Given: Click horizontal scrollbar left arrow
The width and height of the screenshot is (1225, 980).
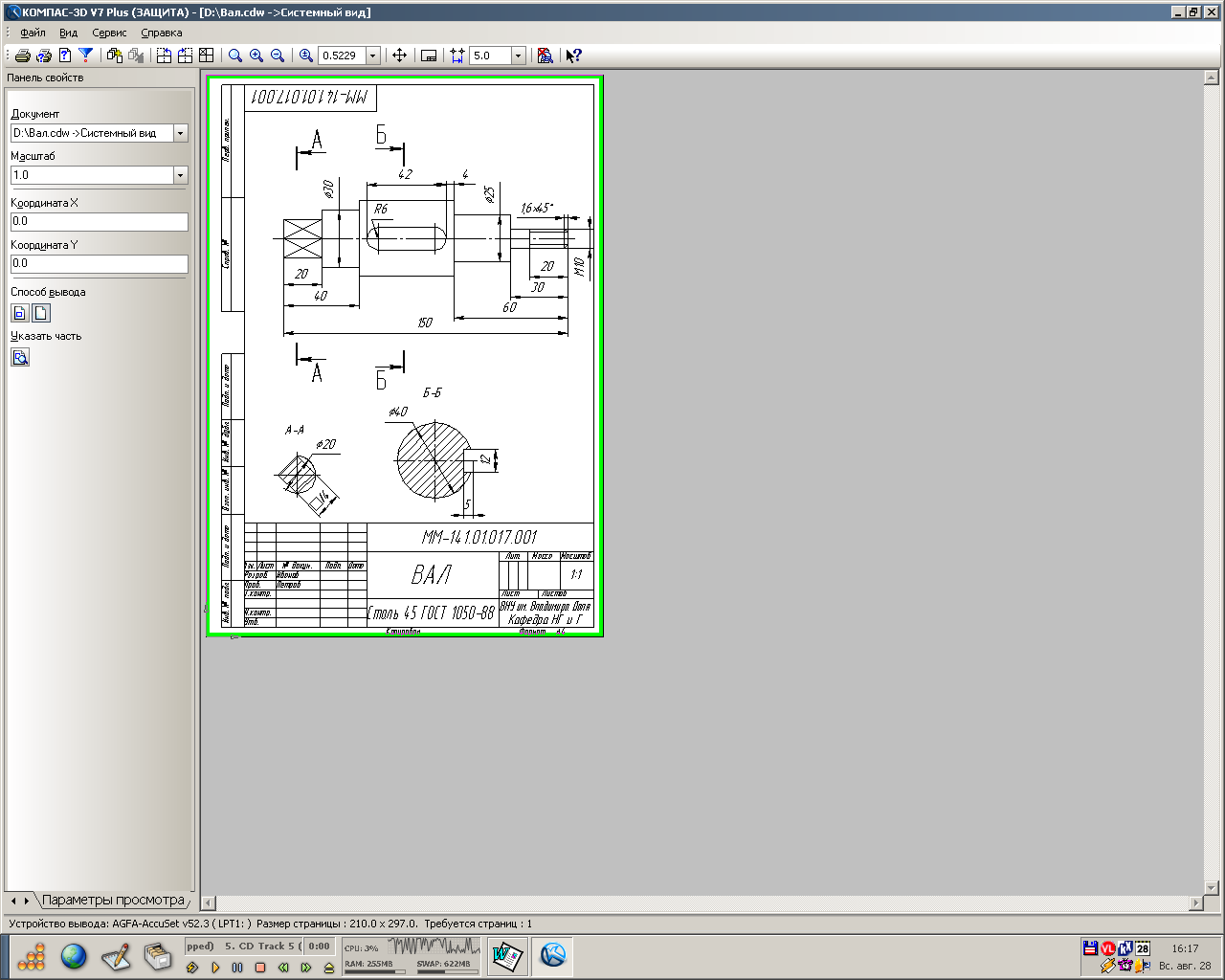Looking at the screenshot, I should pos(209,902).
